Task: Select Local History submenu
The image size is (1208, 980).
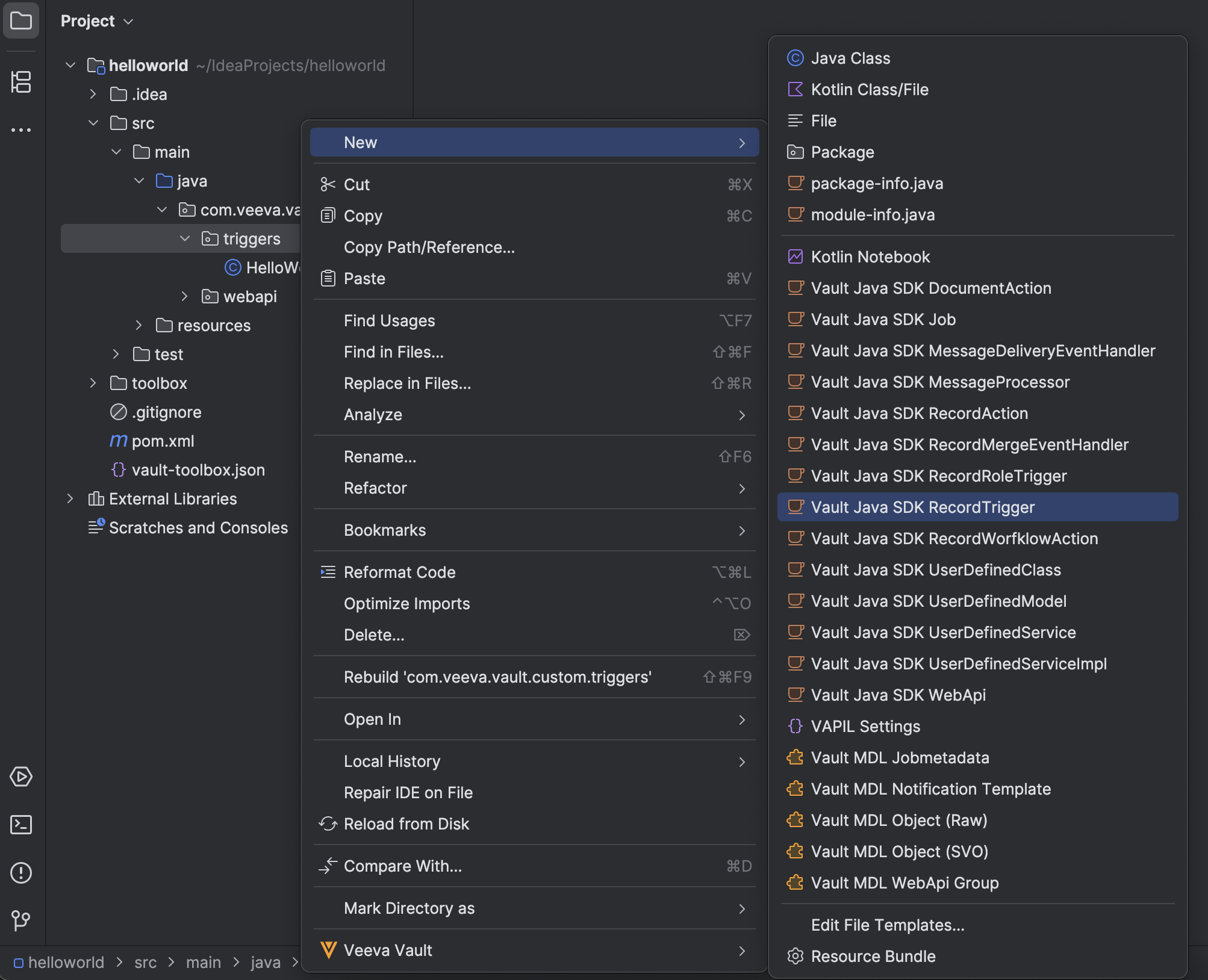Action: tap(534, 761)
